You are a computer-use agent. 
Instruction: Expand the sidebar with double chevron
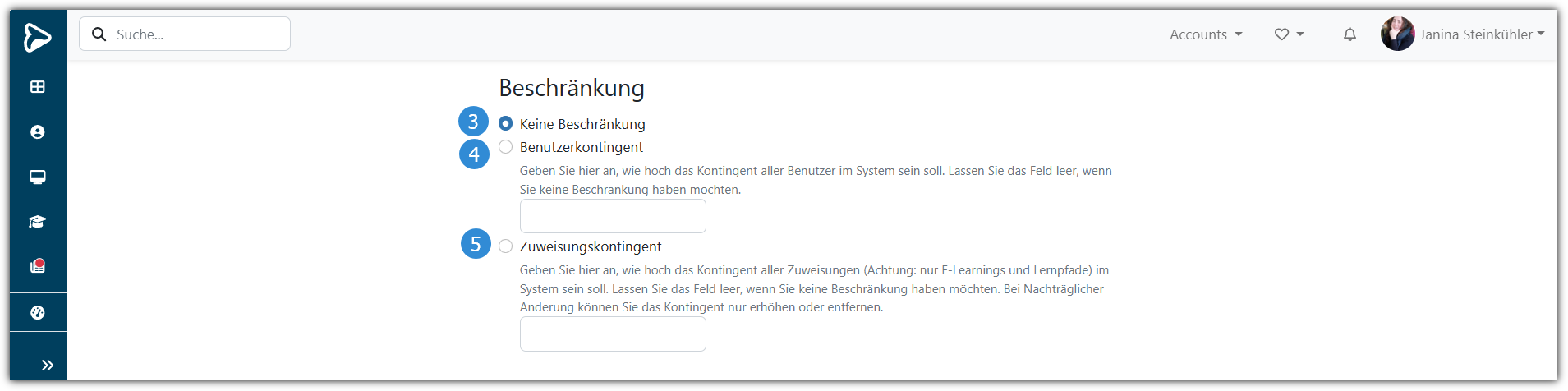(48, 366)
